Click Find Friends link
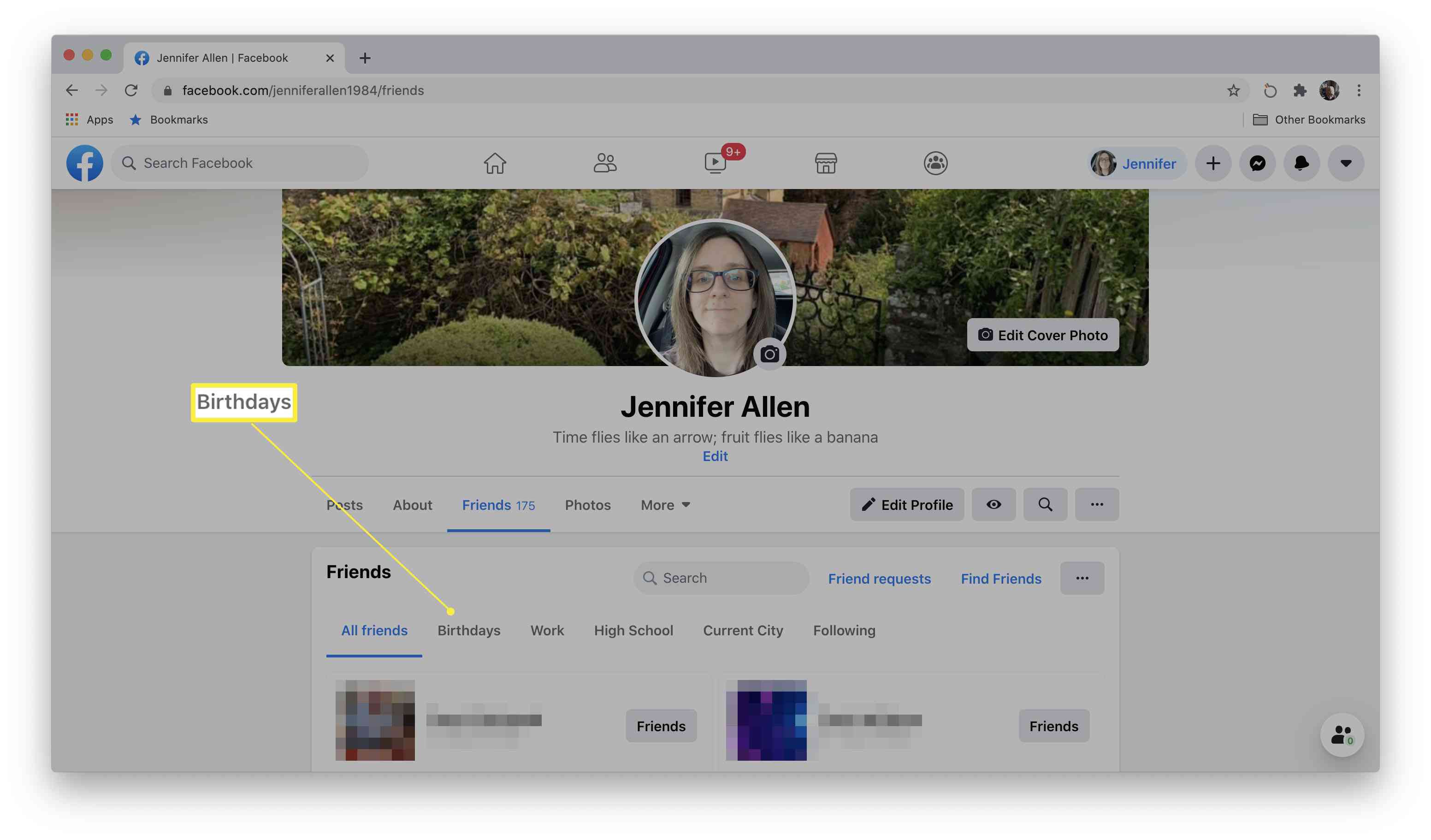 tap(1000, 578)
